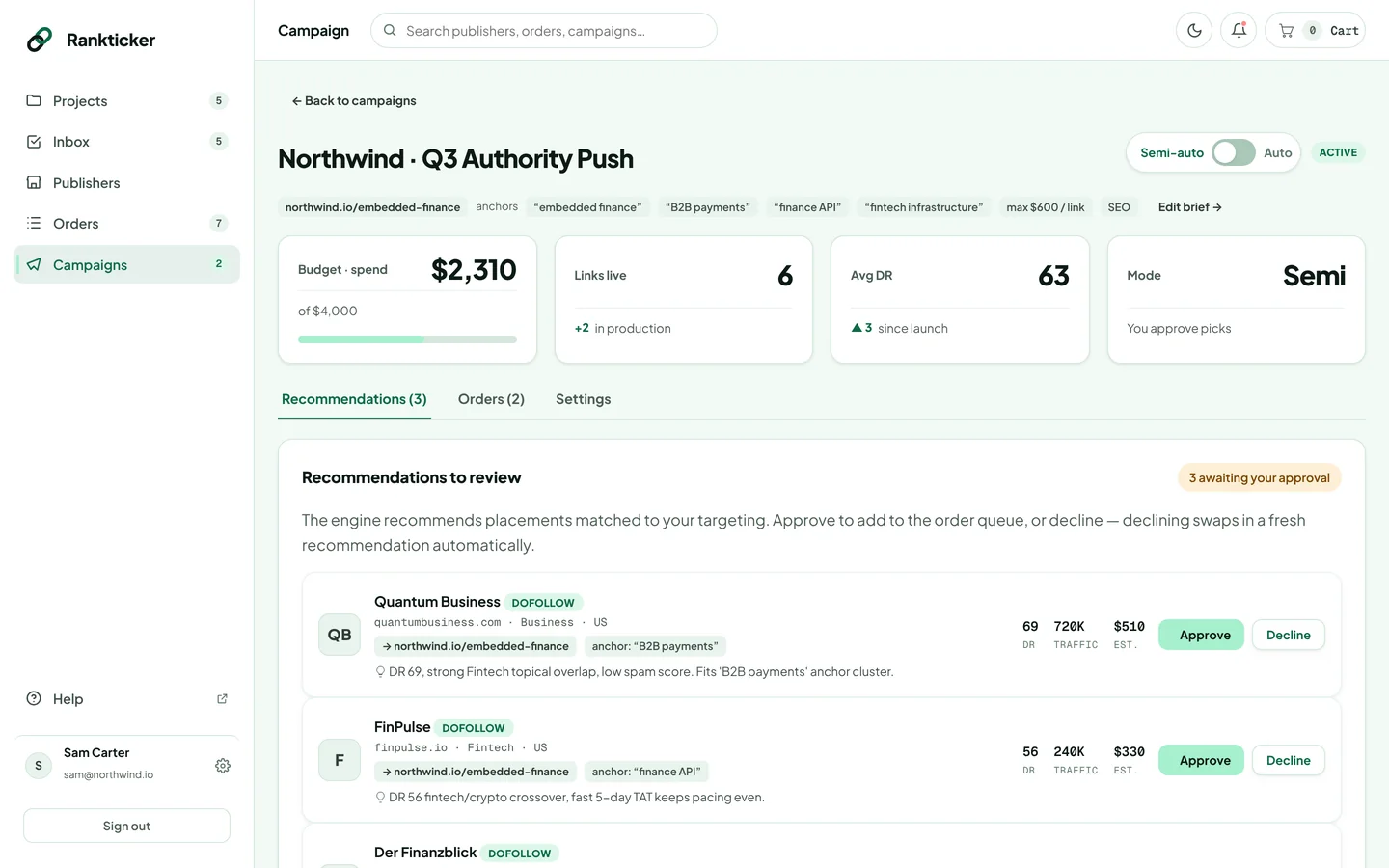Open Projects in sidebar
This screenshot has height=868, width=1389.
point(126,101)
